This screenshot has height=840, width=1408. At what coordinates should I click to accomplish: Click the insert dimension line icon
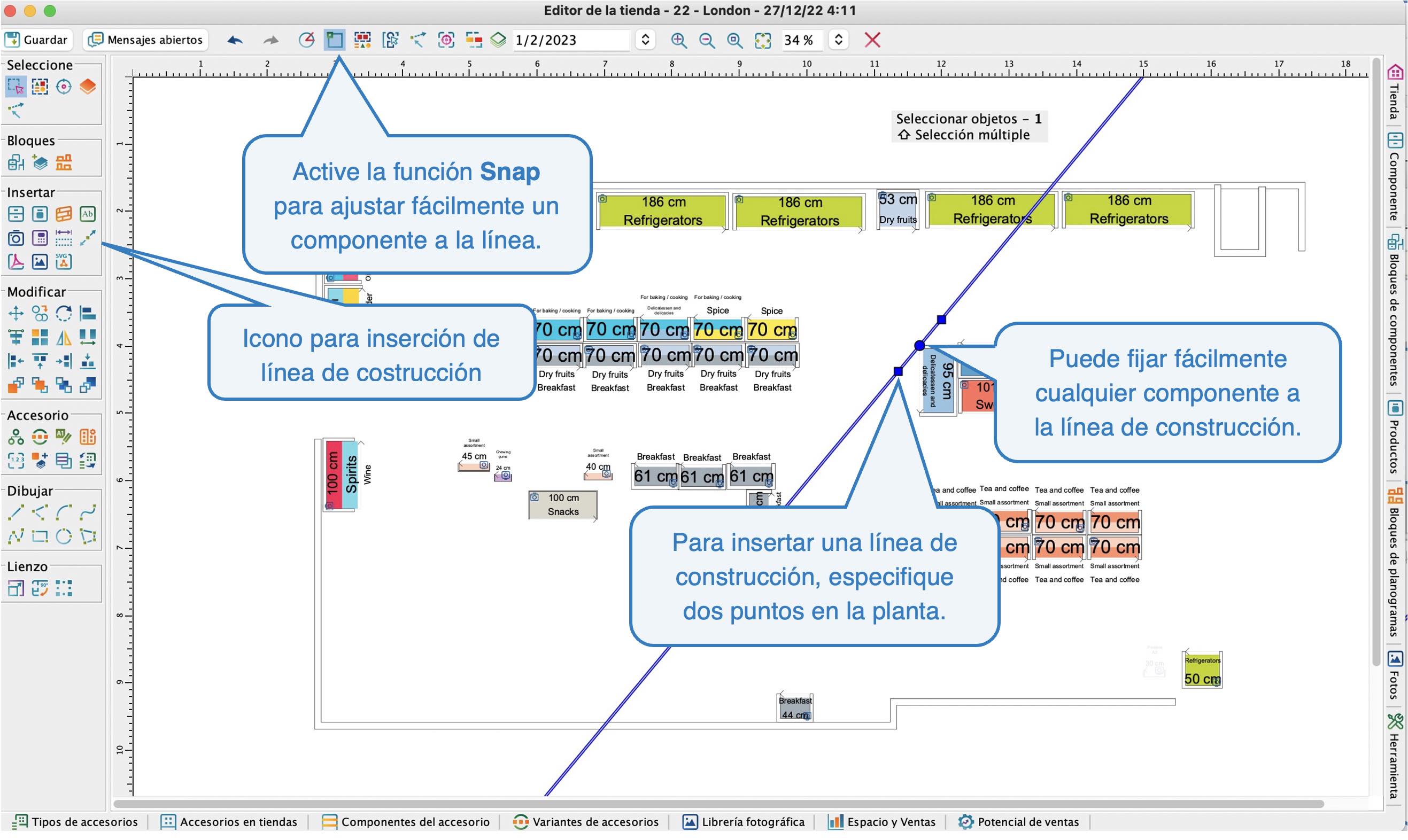pyautogui.click(x=64, y=238)
